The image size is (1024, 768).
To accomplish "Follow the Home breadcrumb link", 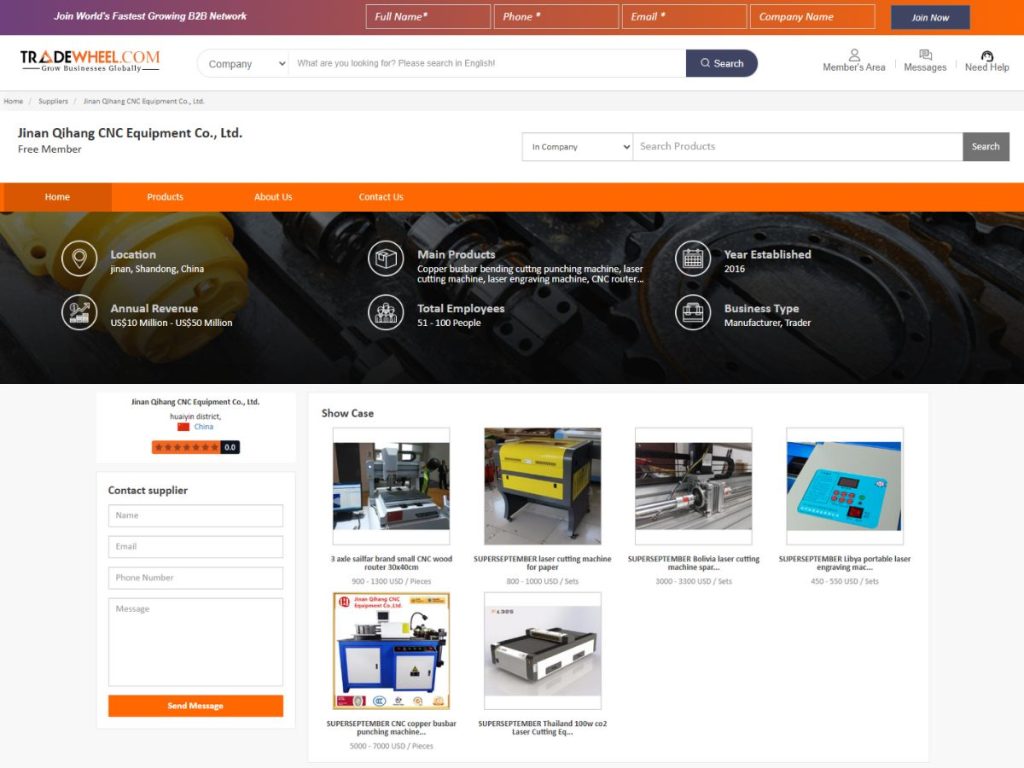I will [13, 101].
